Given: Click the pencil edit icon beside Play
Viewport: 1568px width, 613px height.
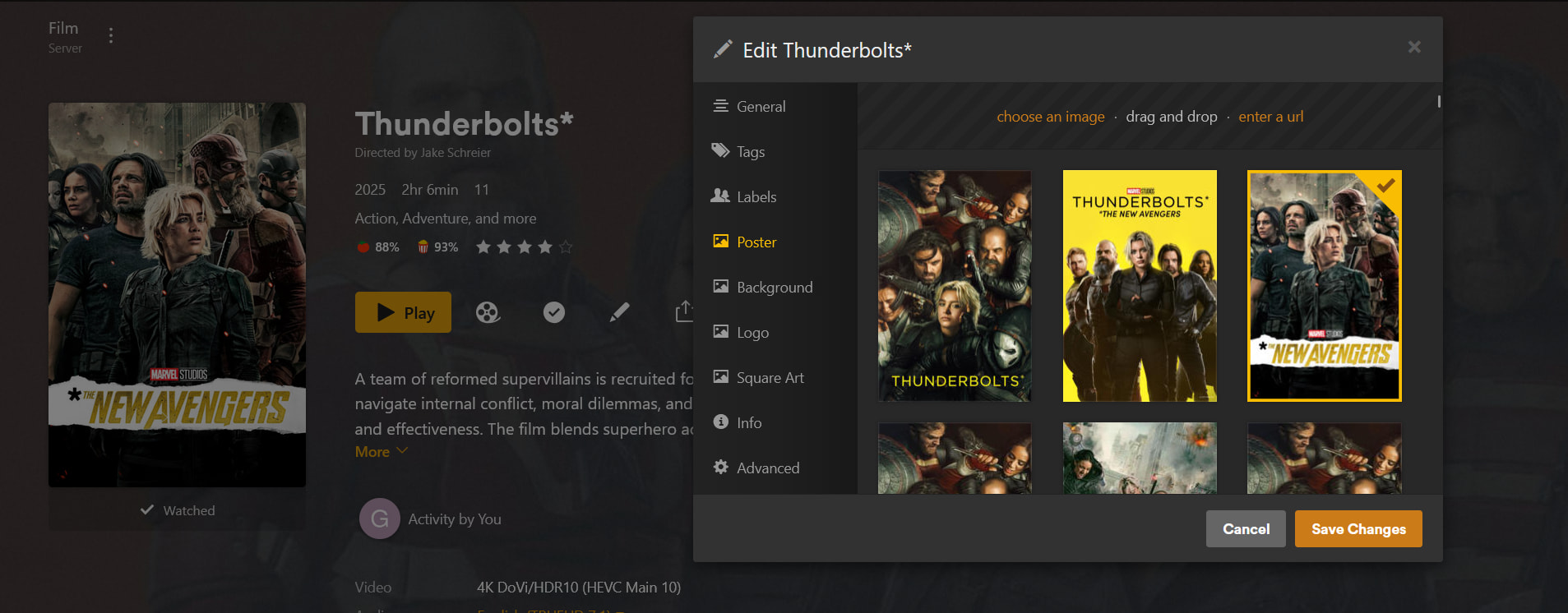Looking at the screenshot, I should (x=620, y=312).
